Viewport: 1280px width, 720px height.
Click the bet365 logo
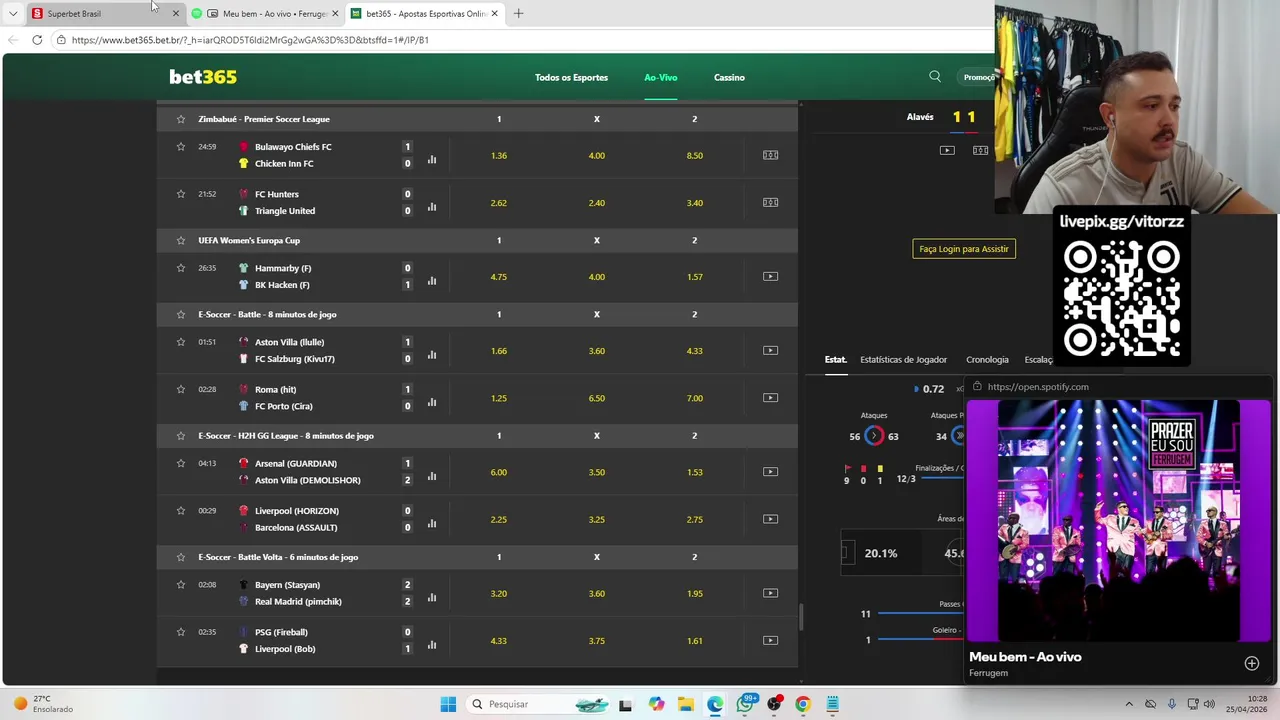(203, 77)
